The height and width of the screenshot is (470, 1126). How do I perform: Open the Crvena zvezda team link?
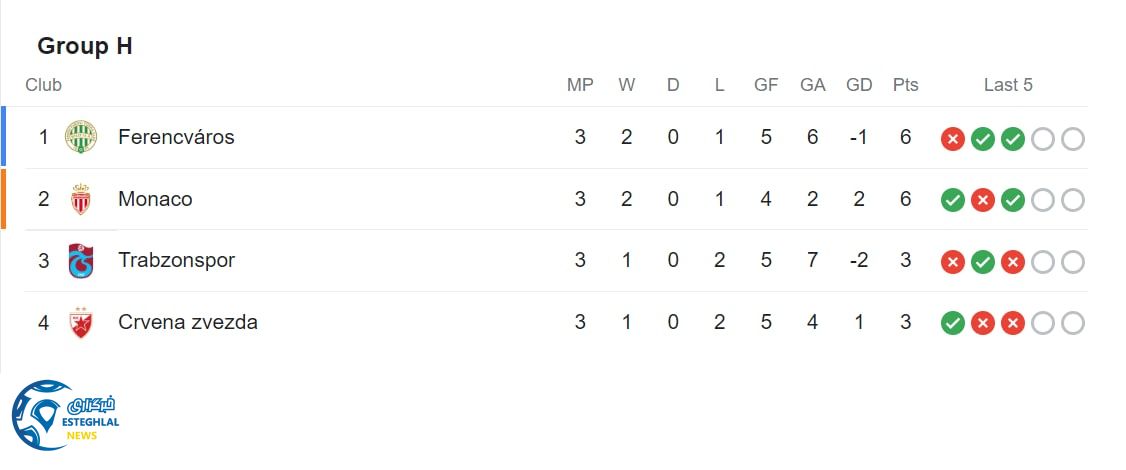tap(187, 323)
